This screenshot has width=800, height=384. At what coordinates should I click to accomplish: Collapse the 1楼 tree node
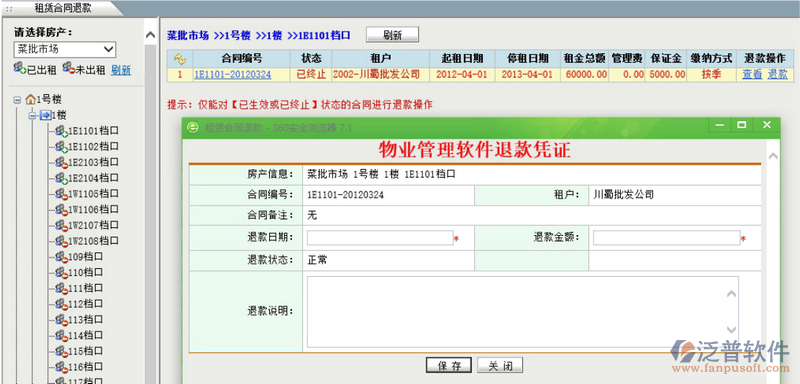click(x=33, y=116)
